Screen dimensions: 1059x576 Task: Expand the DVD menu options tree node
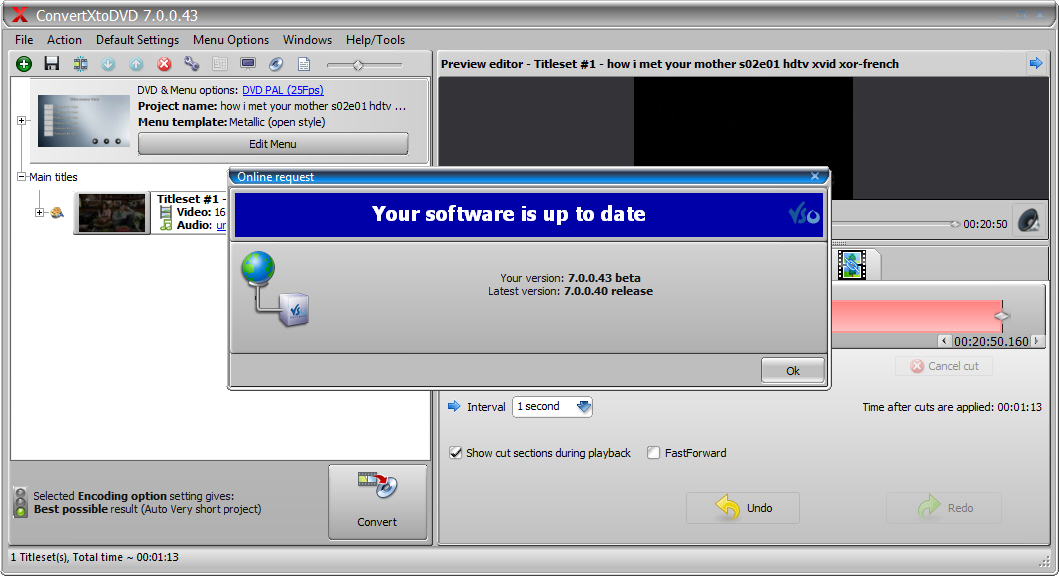[22, 120]
